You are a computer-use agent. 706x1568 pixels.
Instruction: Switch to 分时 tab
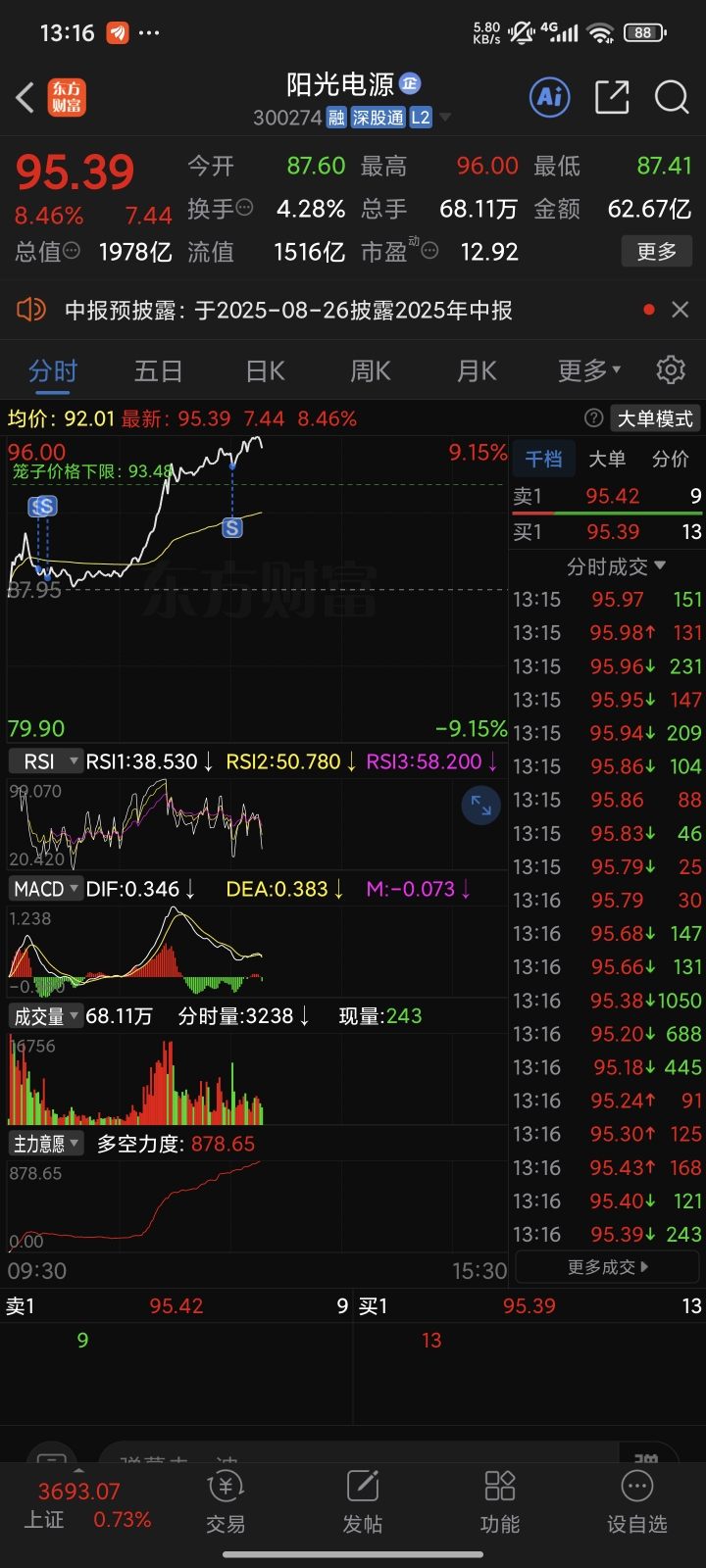pos(53,370)
